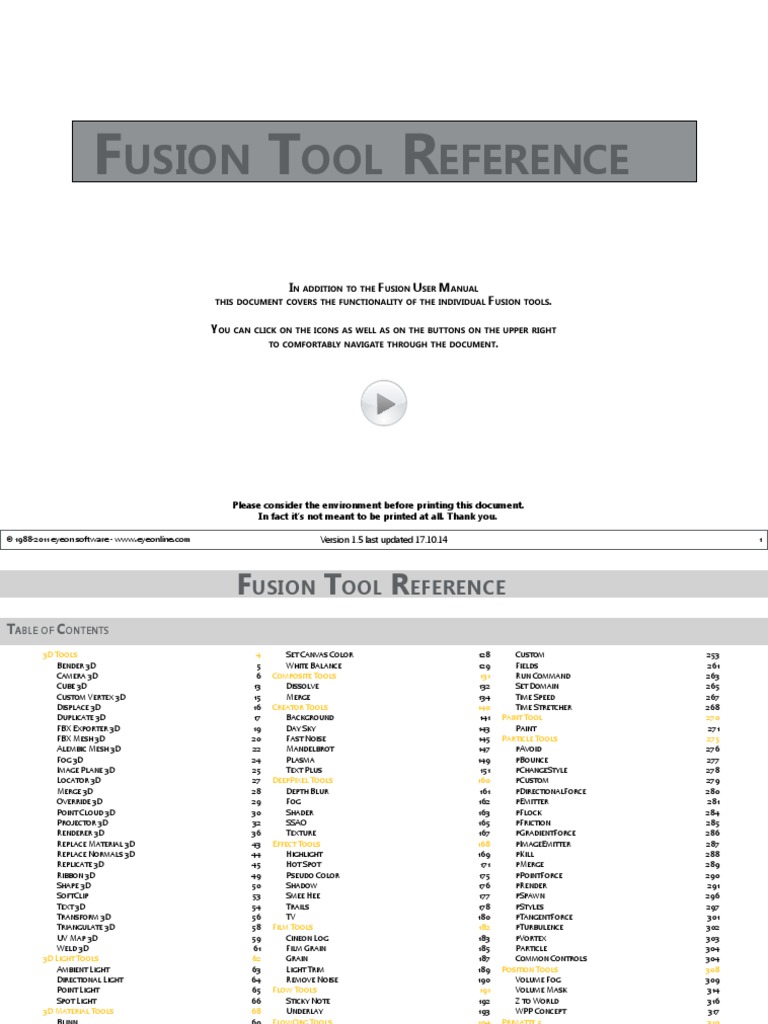
Task: Open FastNoise contents entry
Action: click(x=306, y=739)
